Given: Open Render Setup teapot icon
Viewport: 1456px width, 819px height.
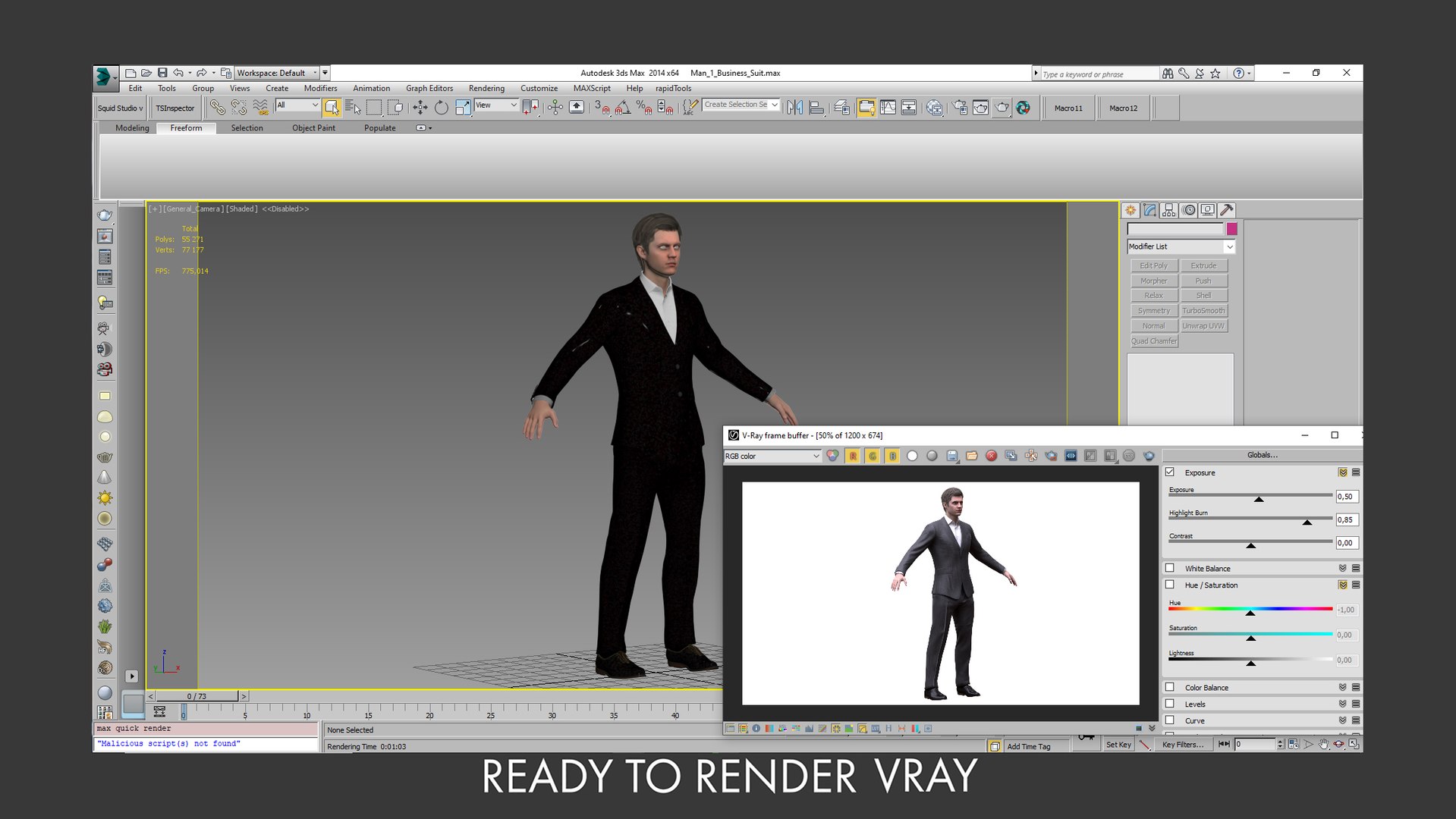Looking at the screenshot, I should click(960, 108).
